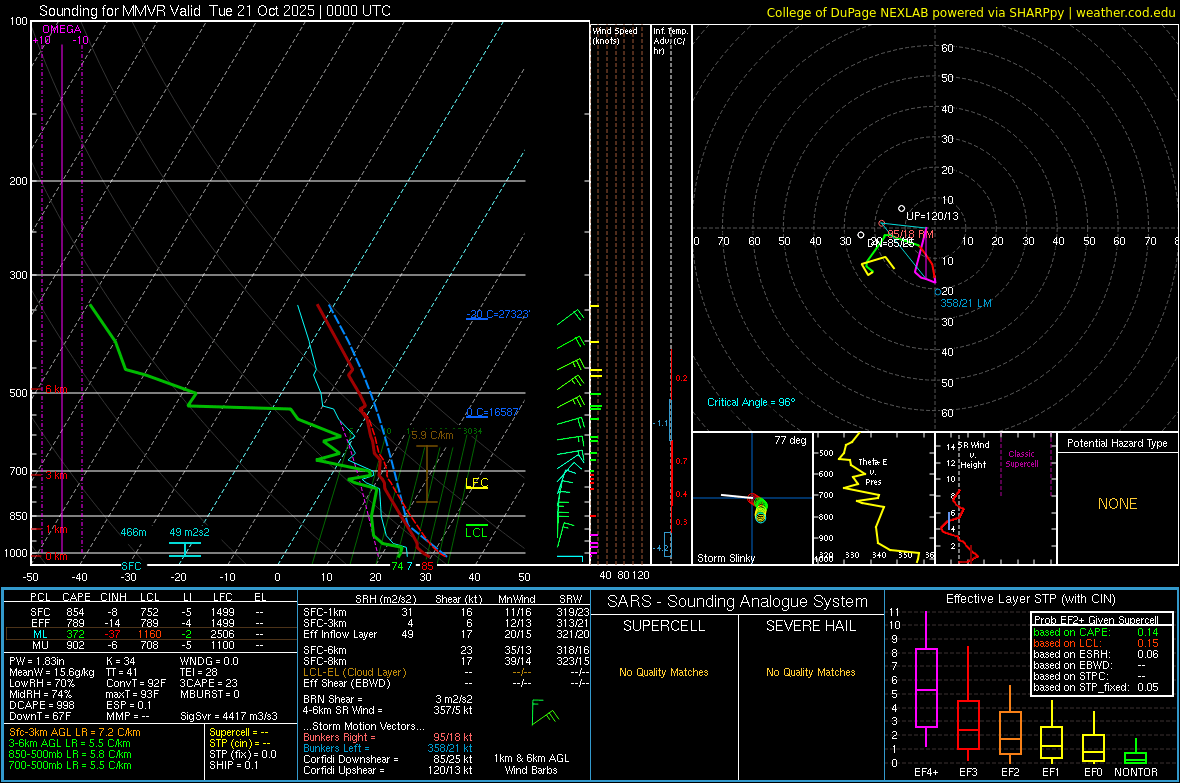Screen dimensions: 1180x783
Task: Click the 'UP=120/13' hodograph label
Action: click(x=932, y=216)
